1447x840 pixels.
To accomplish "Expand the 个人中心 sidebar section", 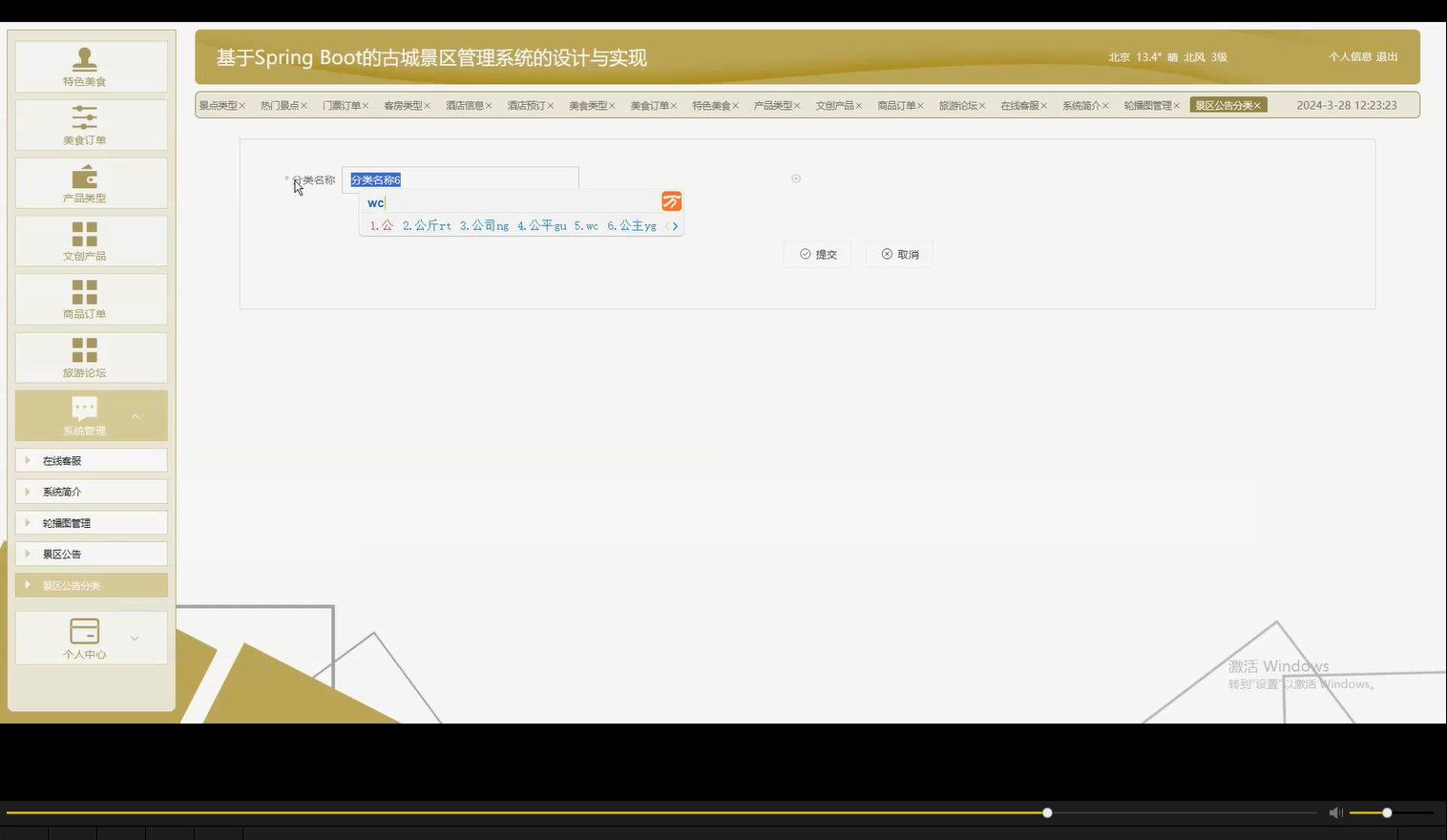I will pos(91,638).
